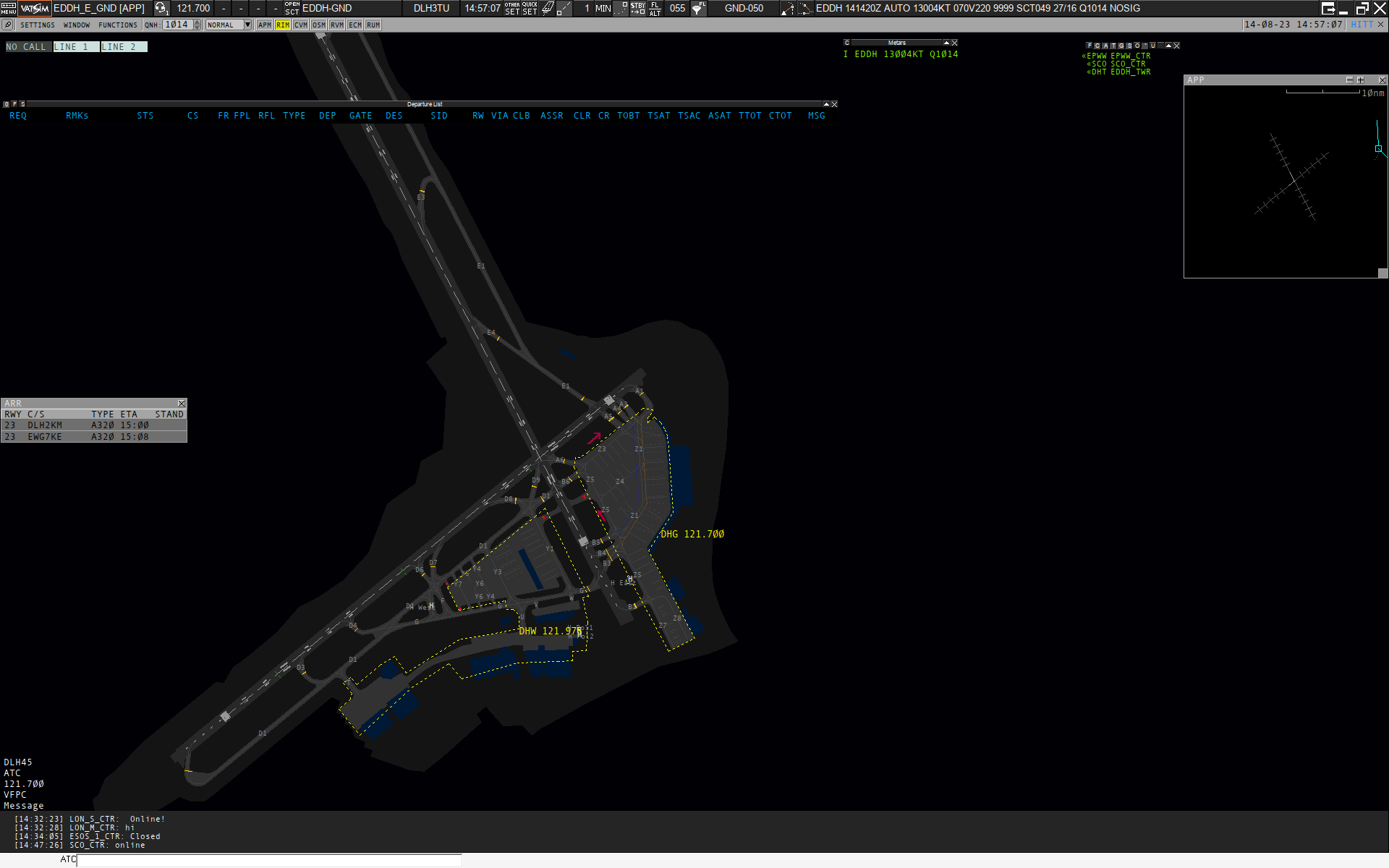This screenshot has height=868, width=1389.
Task: Toggle the APM display mode
Action: pos(265,25)
